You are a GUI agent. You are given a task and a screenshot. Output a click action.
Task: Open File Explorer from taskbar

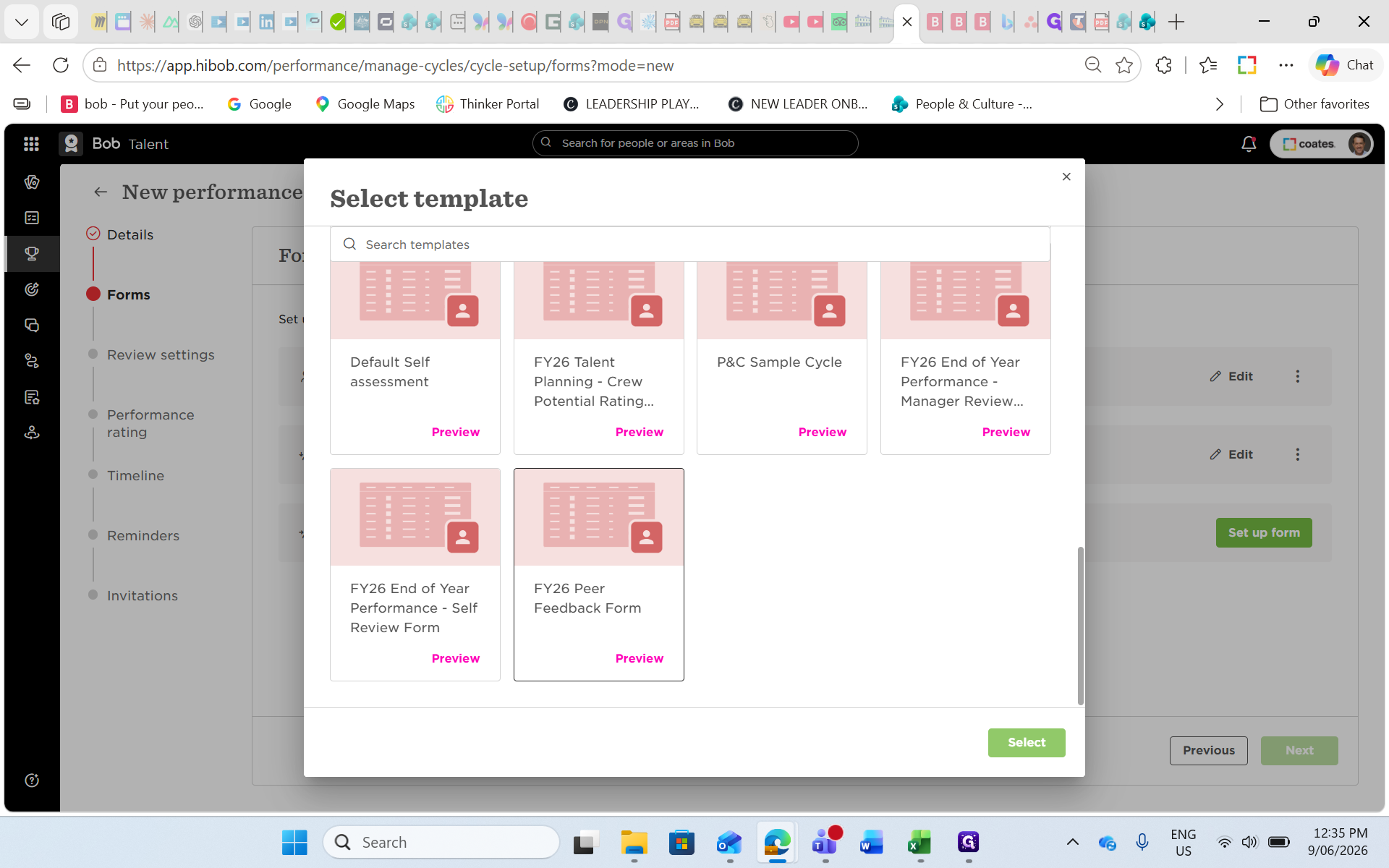tap(634, 842)
